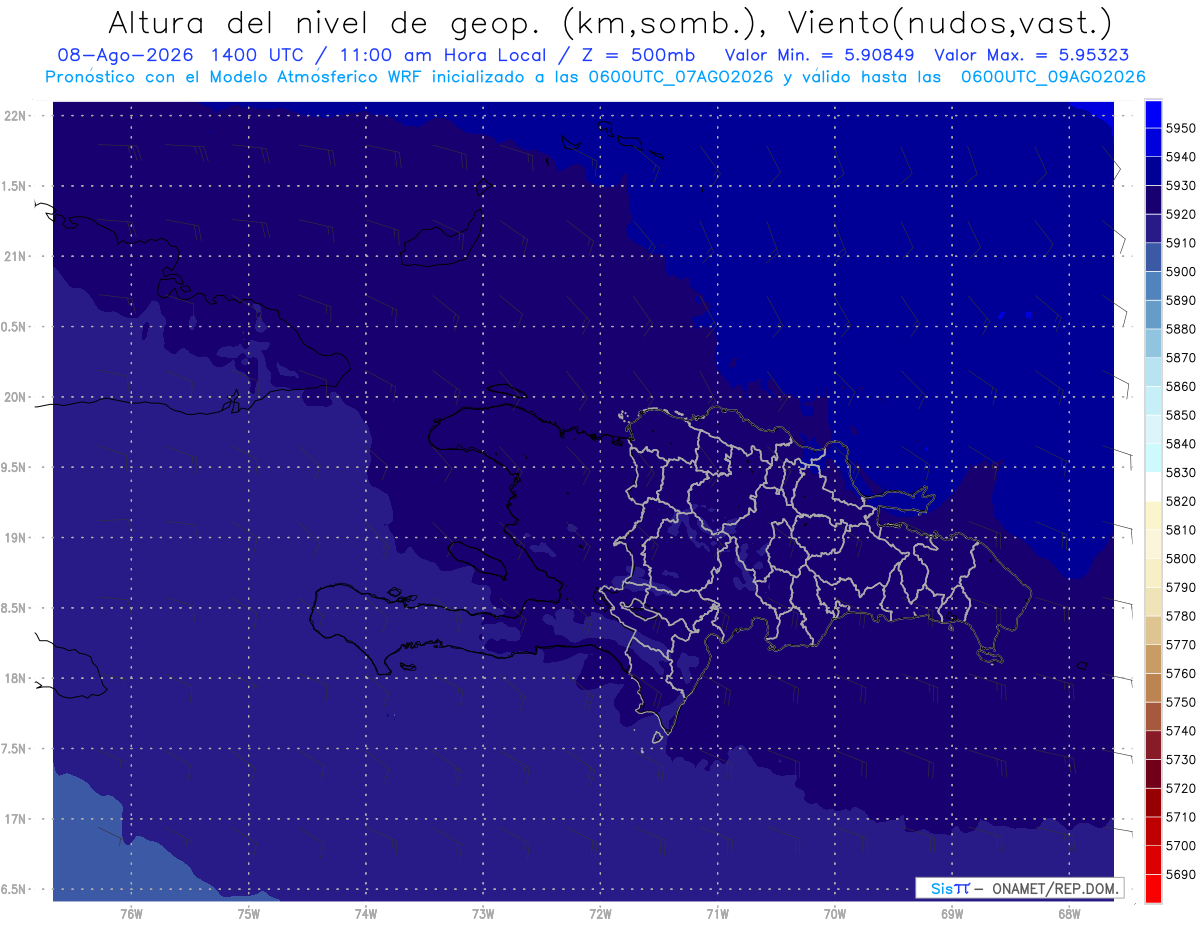Screen dimensions: 1200x927
Task: Click the "5690" color scale label
Action: [x=1180, y=875]
